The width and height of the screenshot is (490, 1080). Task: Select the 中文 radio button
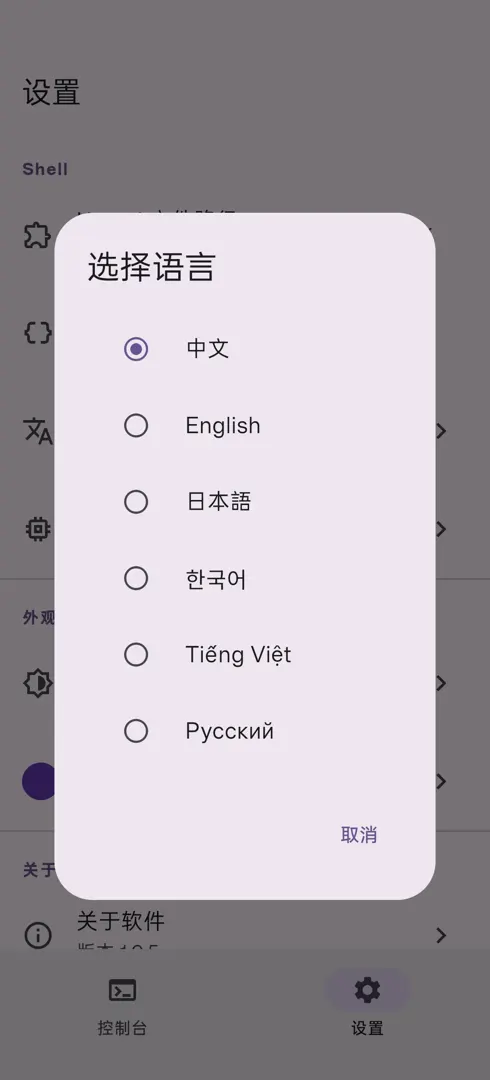(136, 349)
